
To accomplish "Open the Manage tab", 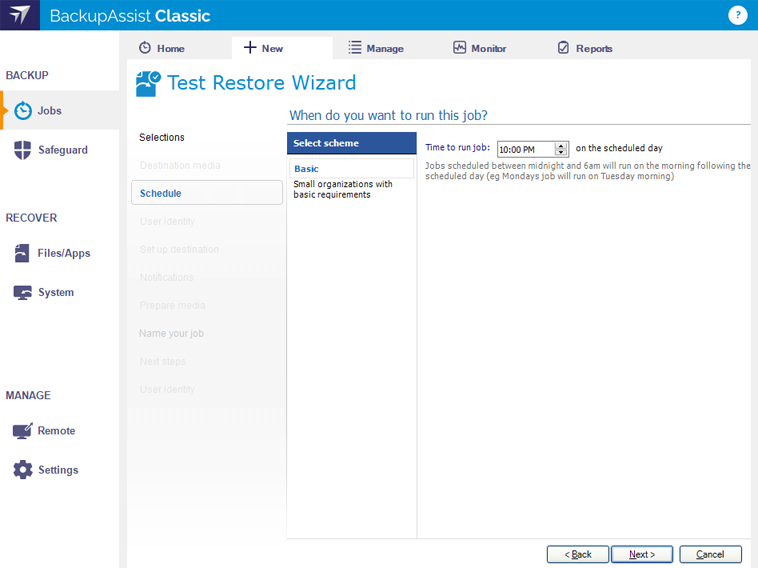I will [x=385, y=48].
